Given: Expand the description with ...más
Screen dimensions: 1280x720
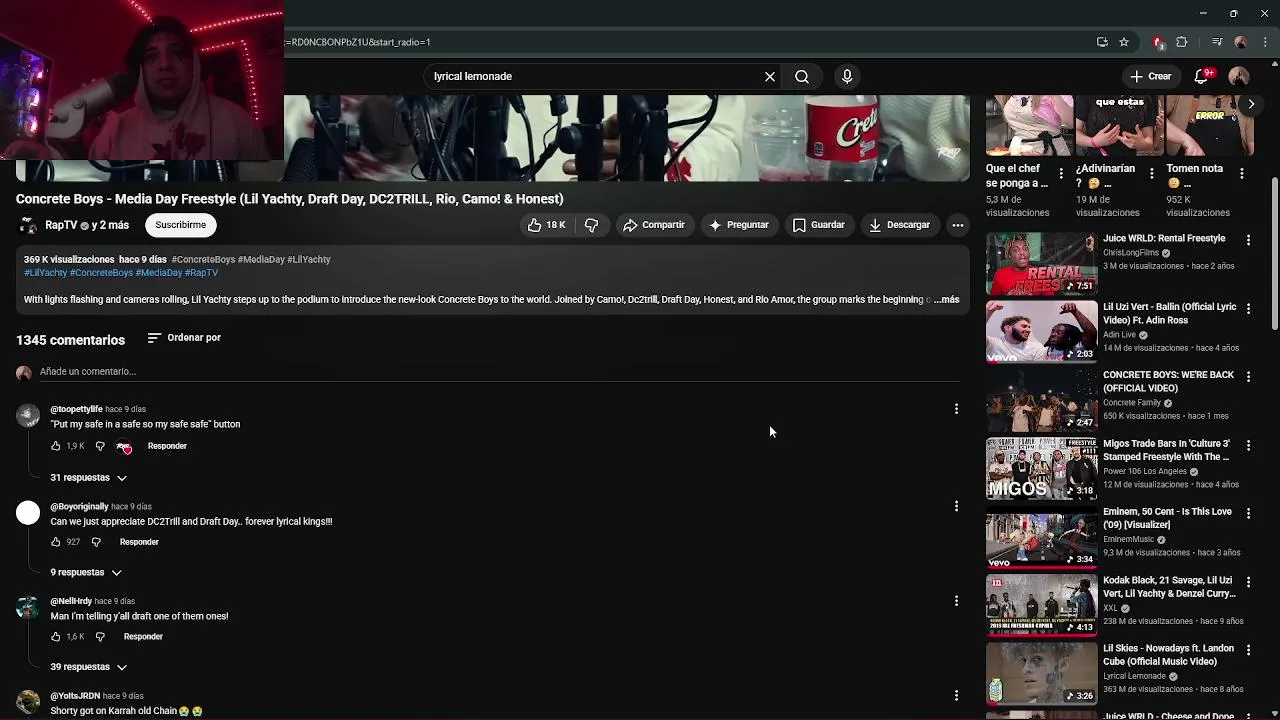Looking at the screenshot, I should (946, 299).
